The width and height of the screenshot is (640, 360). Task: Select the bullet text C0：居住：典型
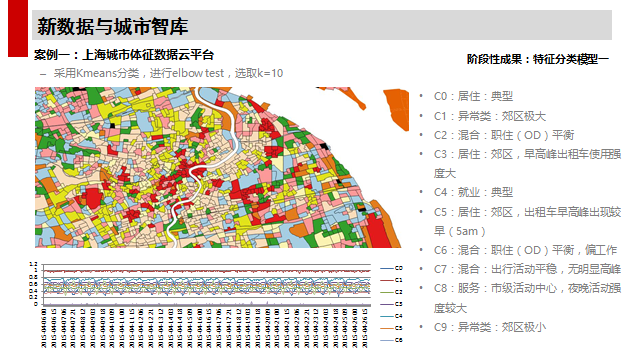point(473,96)
